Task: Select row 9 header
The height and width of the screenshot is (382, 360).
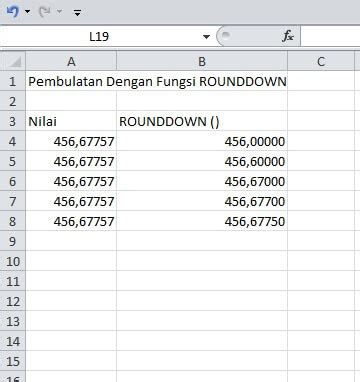Action: tap(13, 241)
